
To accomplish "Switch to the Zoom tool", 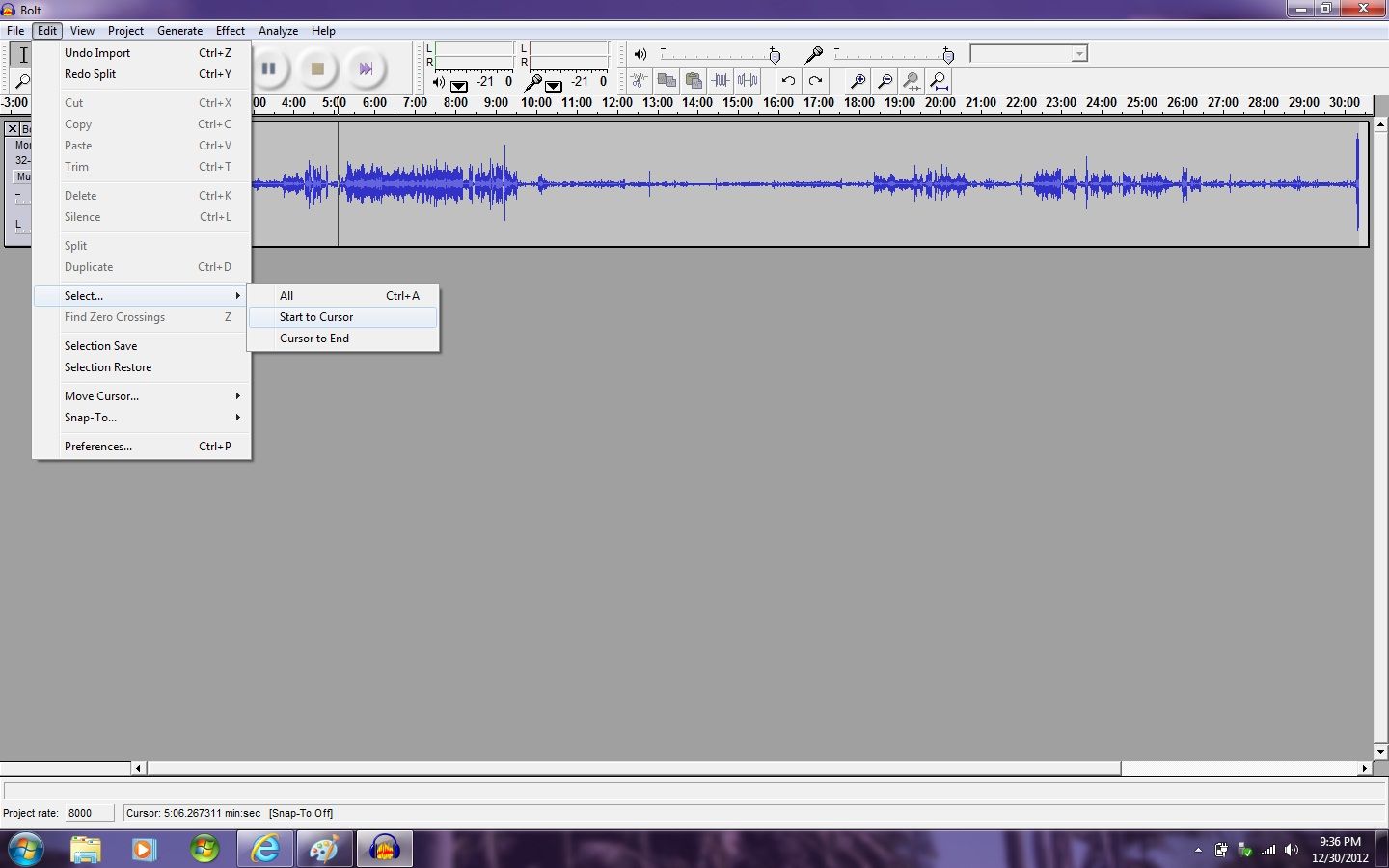I will [21, 81].
